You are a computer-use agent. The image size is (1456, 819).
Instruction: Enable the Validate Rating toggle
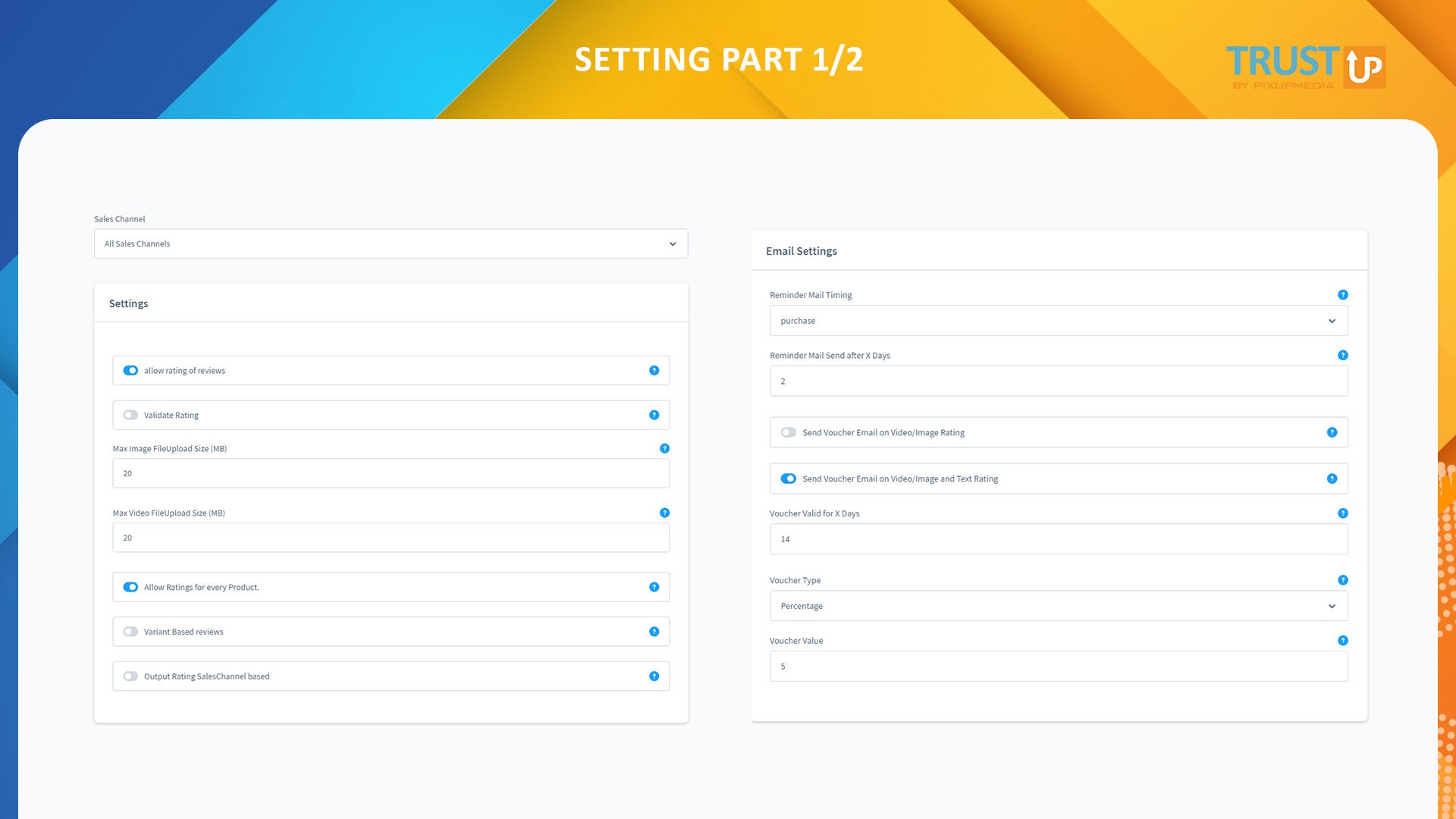pyautogui.click(x=130, y=415)
